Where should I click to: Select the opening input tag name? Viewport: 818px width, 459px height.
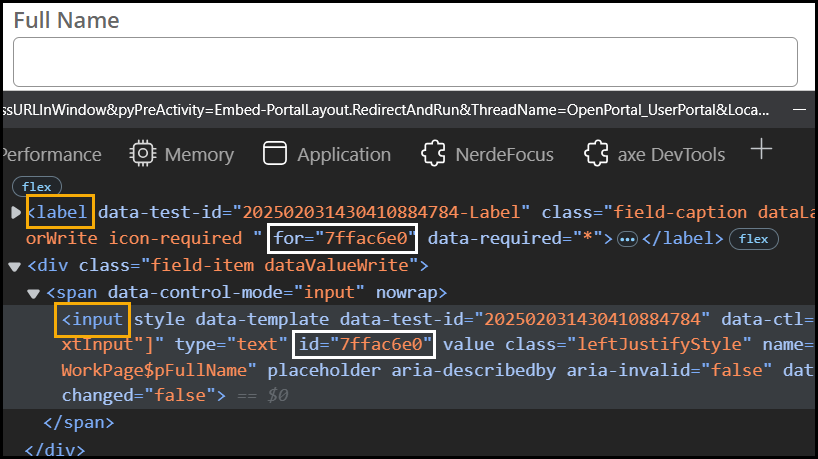point(92,319)
